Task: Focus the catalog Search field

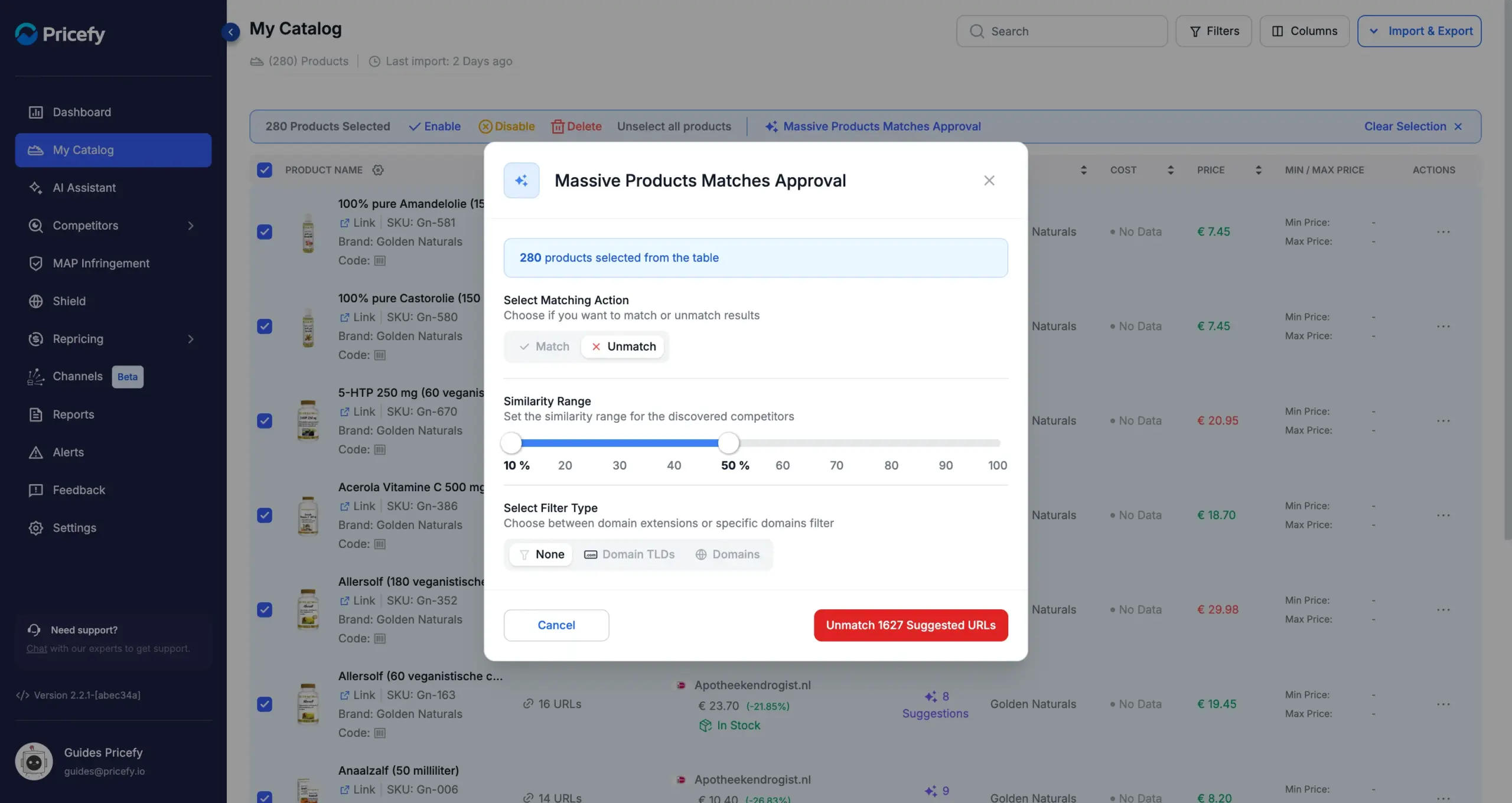Action: point(1062,31)
